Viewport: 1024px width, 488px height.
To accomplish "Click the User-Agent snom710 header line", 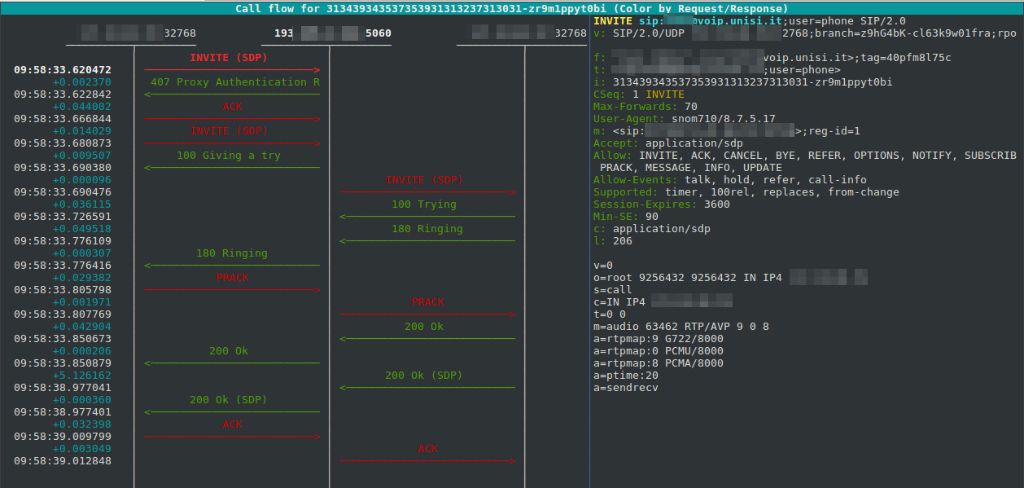I will (684, 119).
